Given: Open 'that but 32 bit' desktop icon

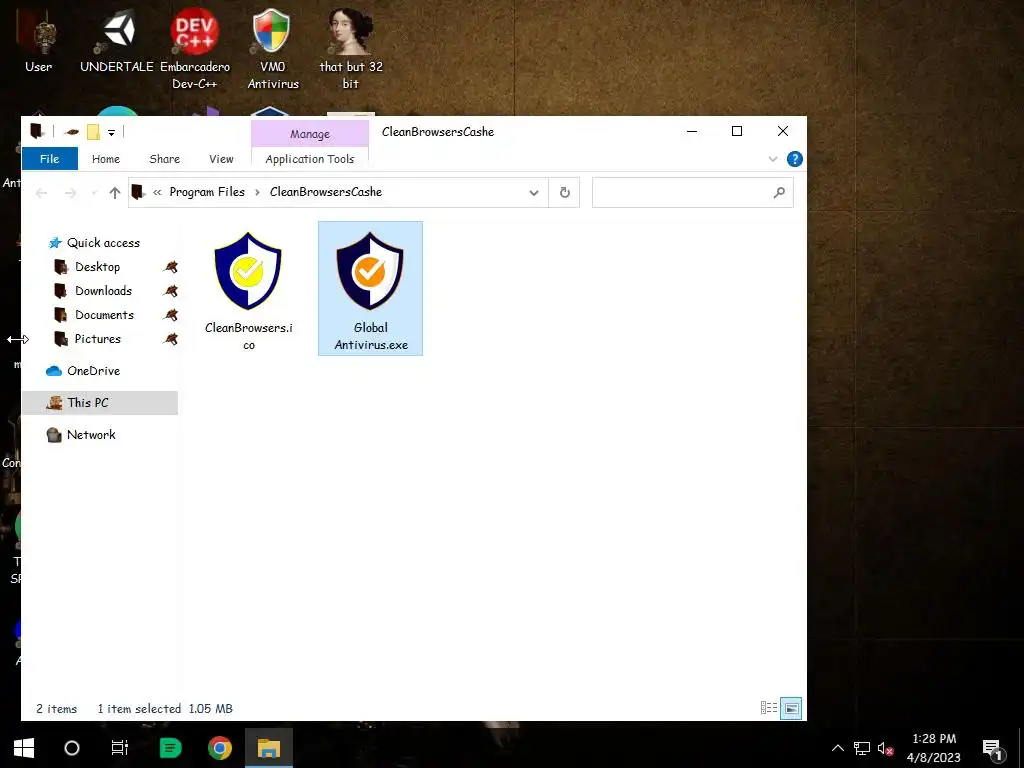Looking at the screenshot, I should point(351,49).
